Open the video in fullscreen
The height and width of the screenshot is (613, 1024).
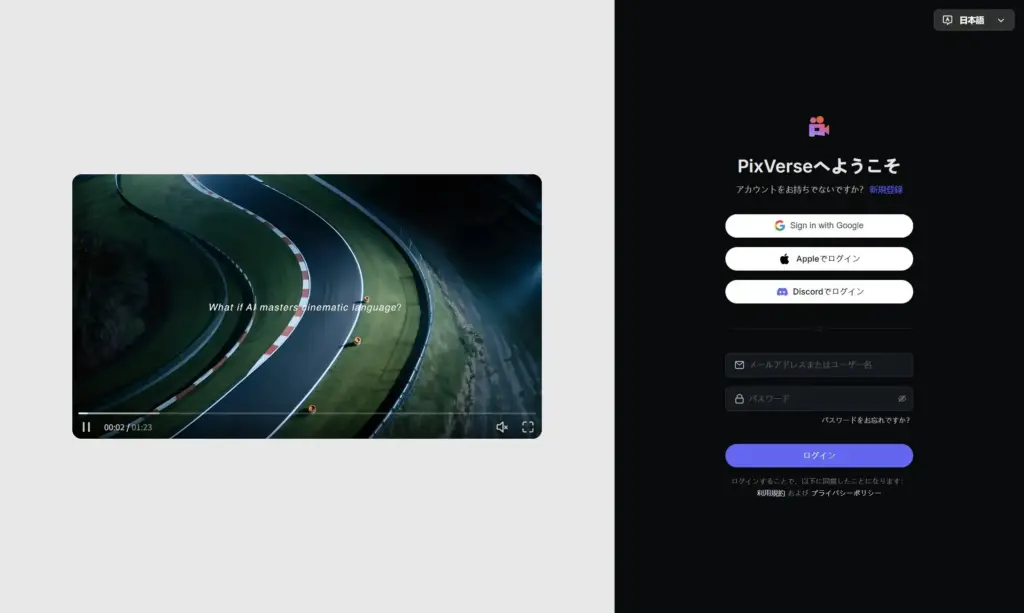pyautogui.click(x=528, y=427)
